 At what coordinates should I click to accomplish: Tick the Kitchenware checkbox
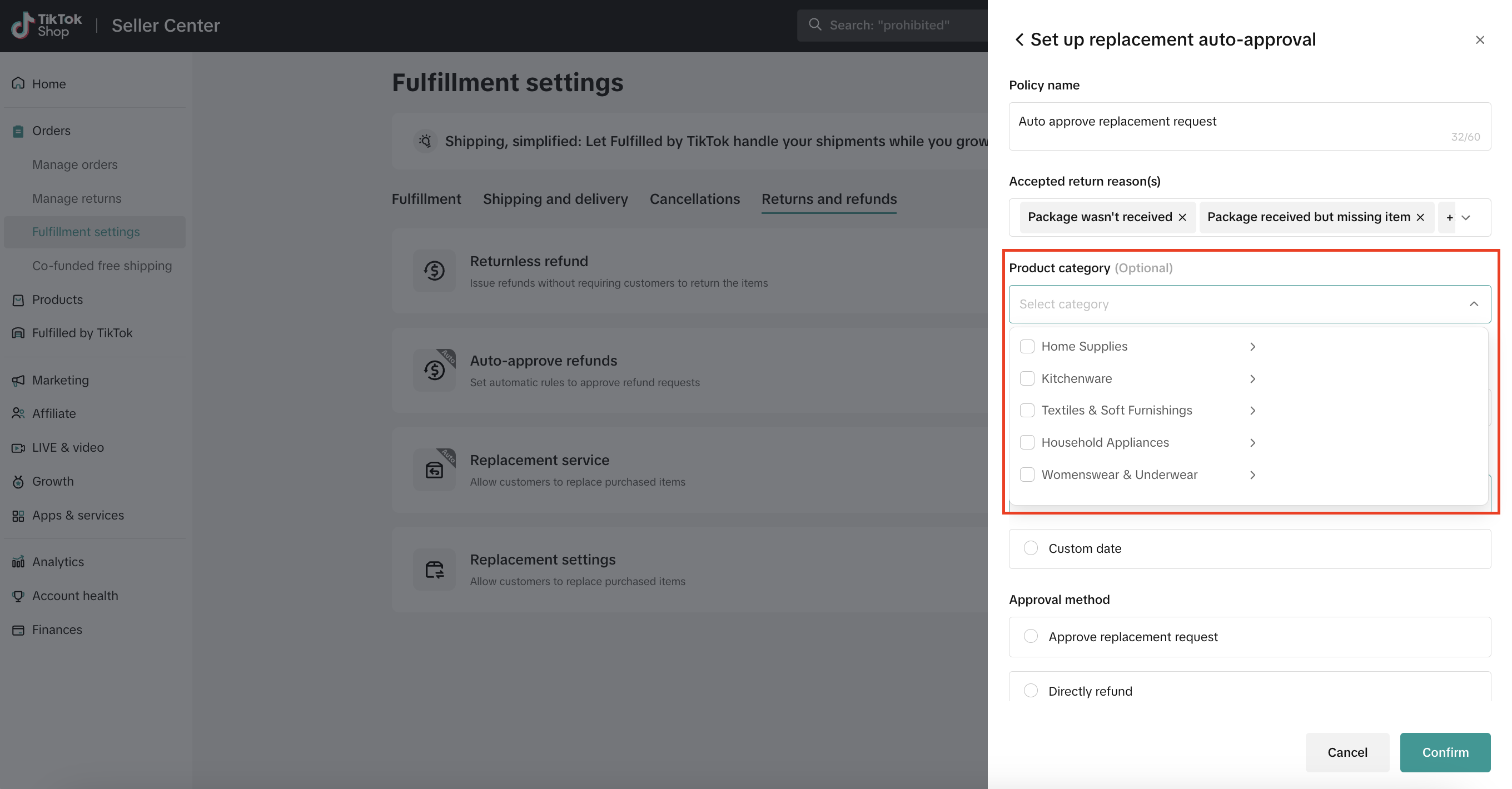point(1027,378)
